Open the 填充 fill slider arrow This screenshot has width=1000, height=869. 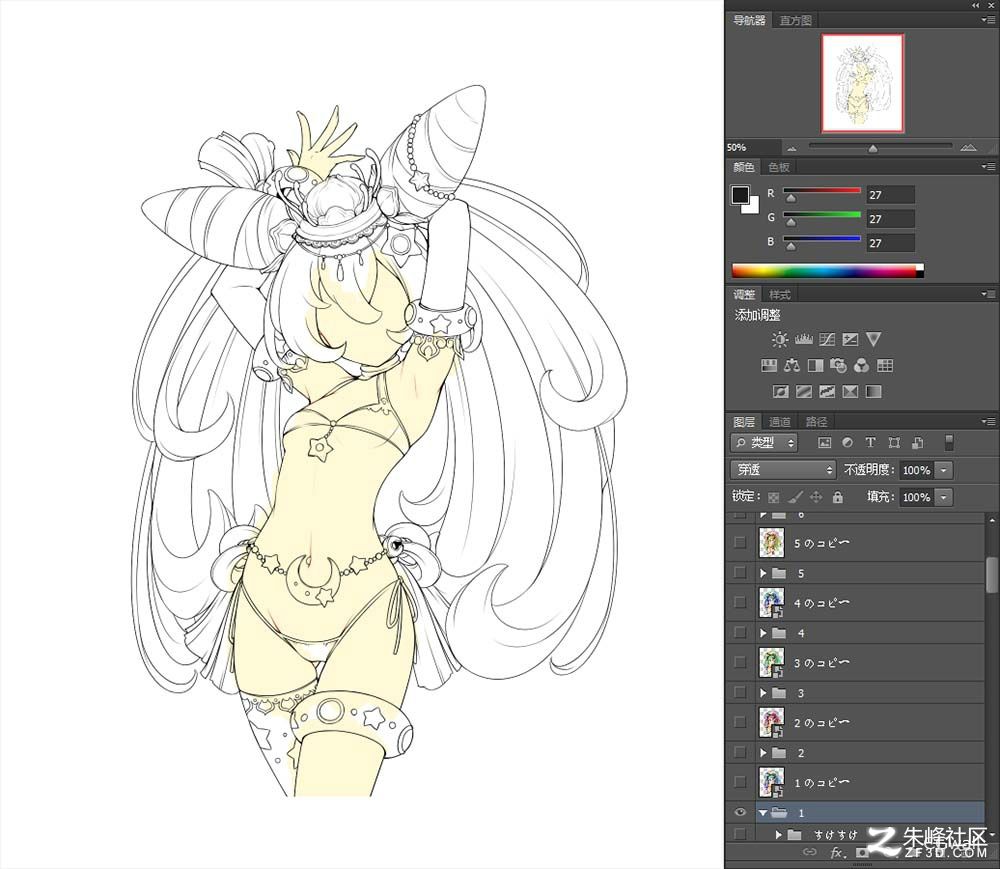pyautogui.click(x=944, y=497)
